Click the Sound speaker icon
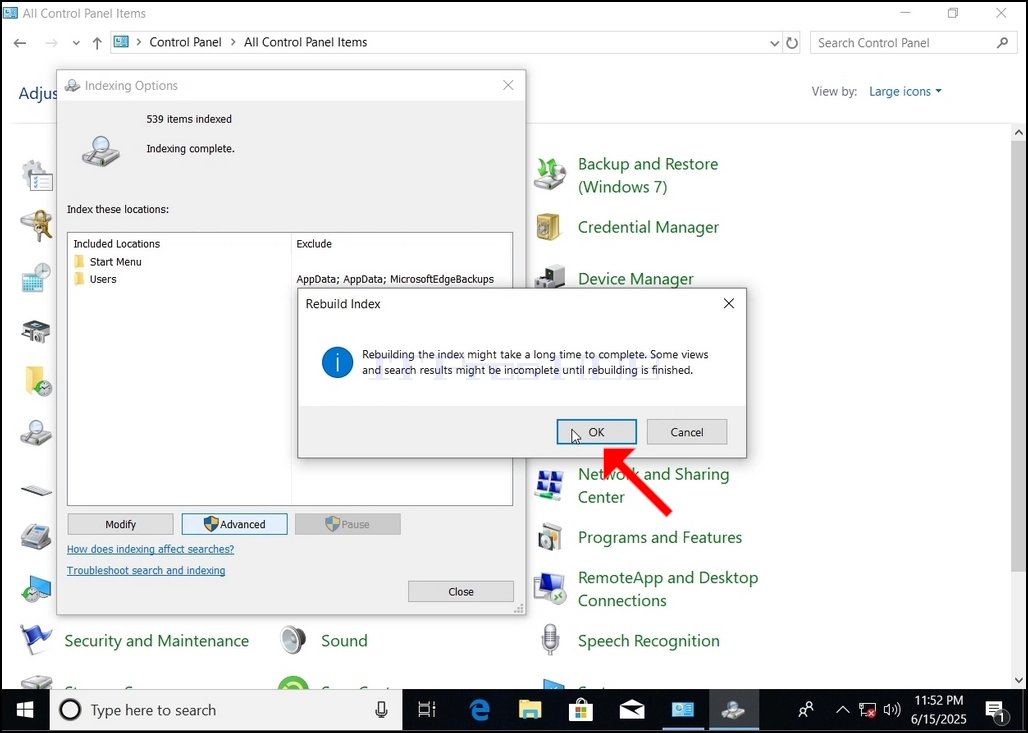The height and width of the screenshot is (733, 1028). (293, 640)
